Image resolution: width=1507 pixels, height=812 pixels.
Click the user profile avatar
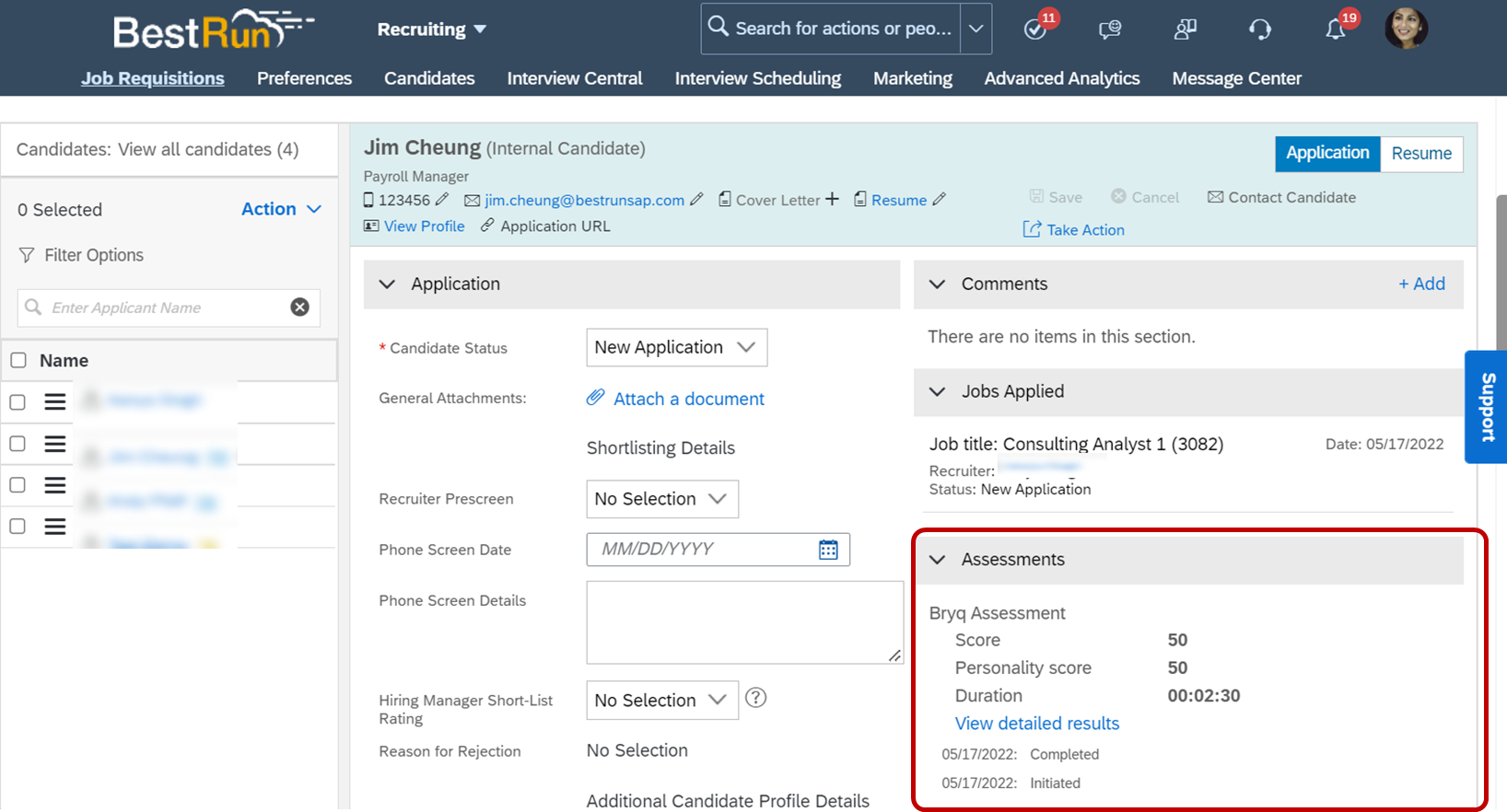tap(1406, 29)
